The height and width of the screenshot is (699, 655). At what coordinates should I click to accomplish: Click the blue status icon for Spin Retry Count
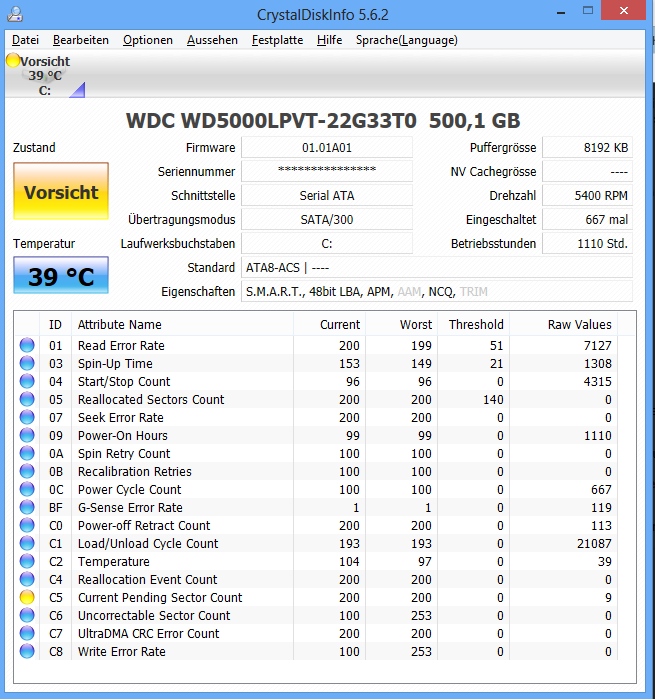(x=27, y=453)
